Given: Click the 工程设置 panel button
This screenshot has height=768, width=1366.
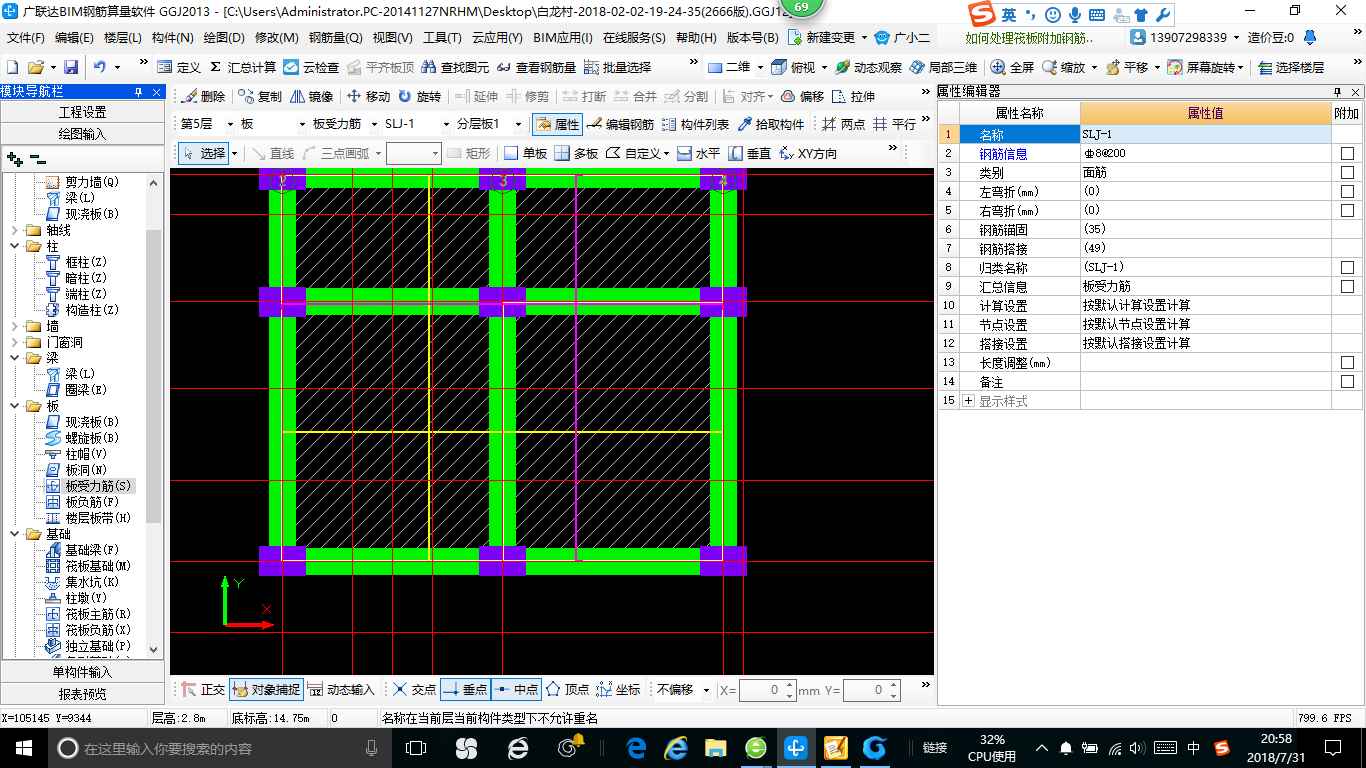Looking at the screenshot, I should click(82, 112).
